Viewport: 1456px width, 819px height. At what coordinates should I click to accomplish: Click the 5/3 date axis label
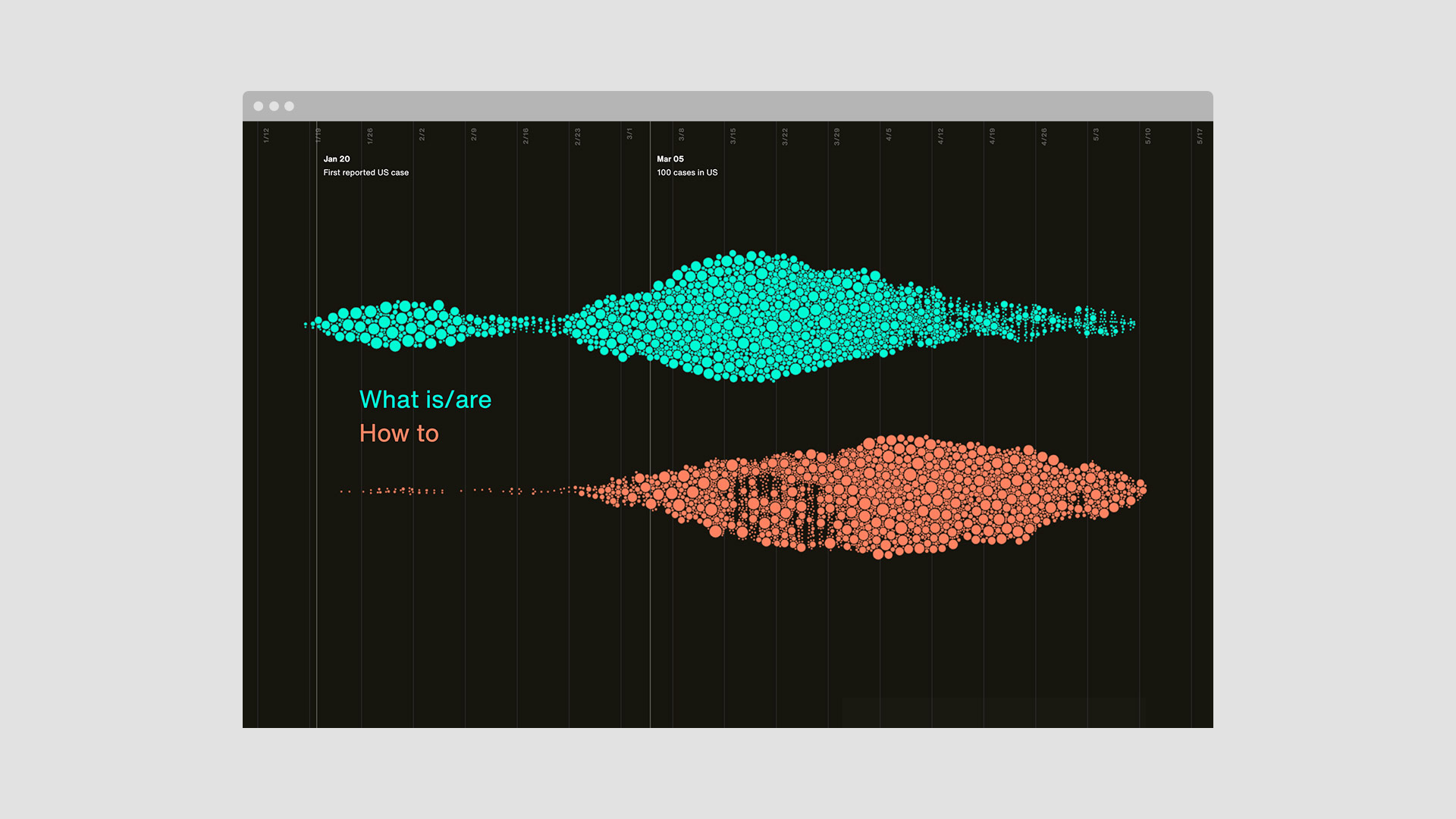[x=1097, y=135]
